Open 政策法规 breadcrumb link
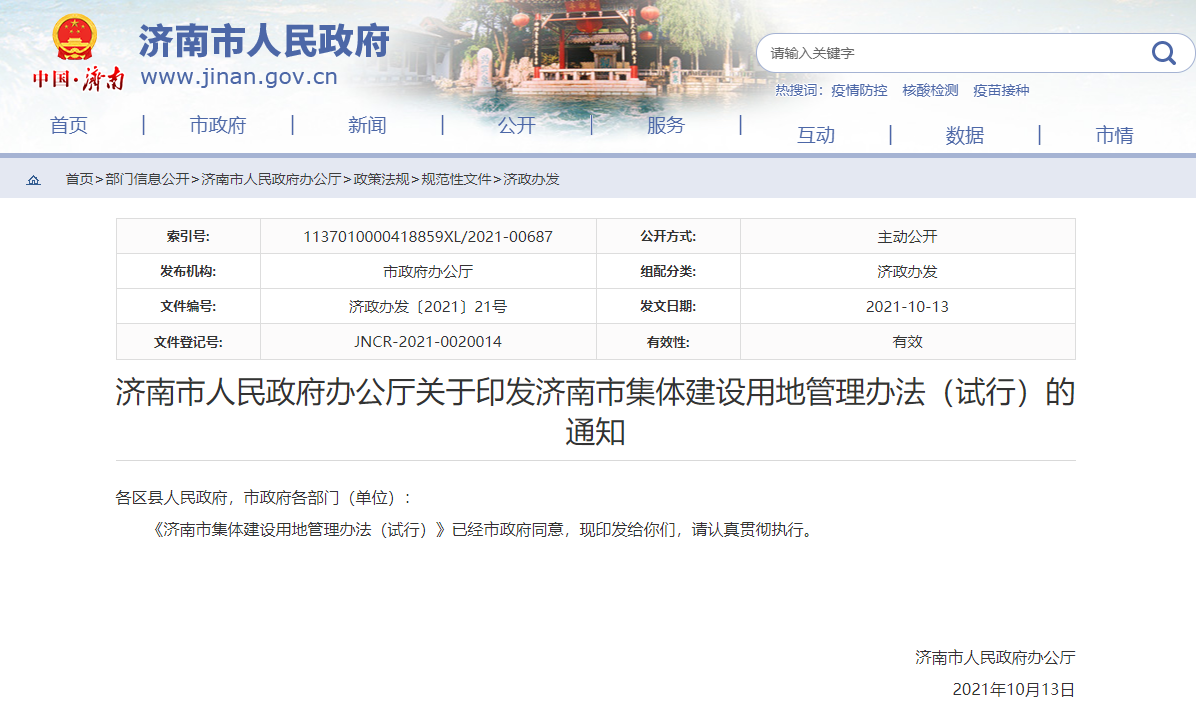The width and height of the screenshot is (1196, 725). 381,179
